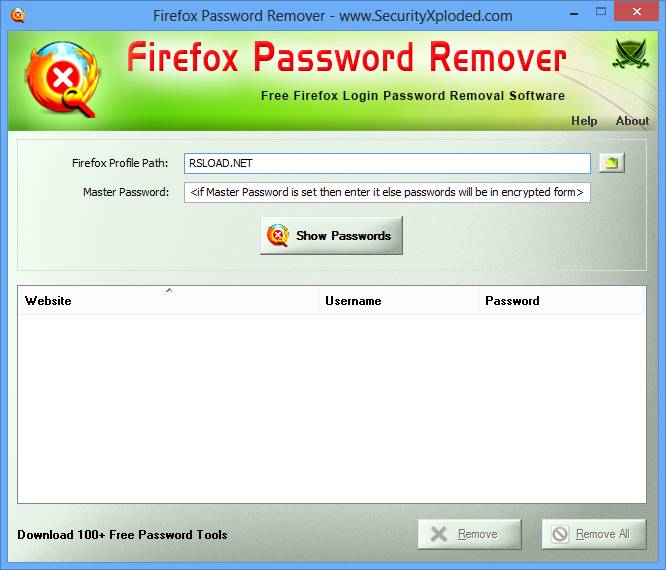The width and height of the screenshot is (666, 570).
Task: Click the app icon in the title bar
Action: click(x=17, y=16)
